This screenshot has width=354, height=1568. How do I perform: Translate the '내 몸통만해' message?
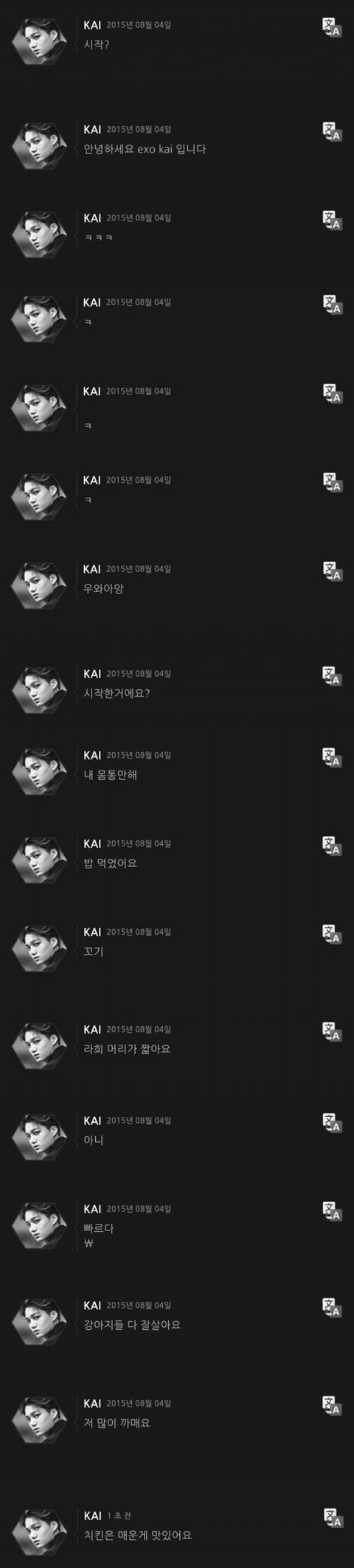[333, 759]
